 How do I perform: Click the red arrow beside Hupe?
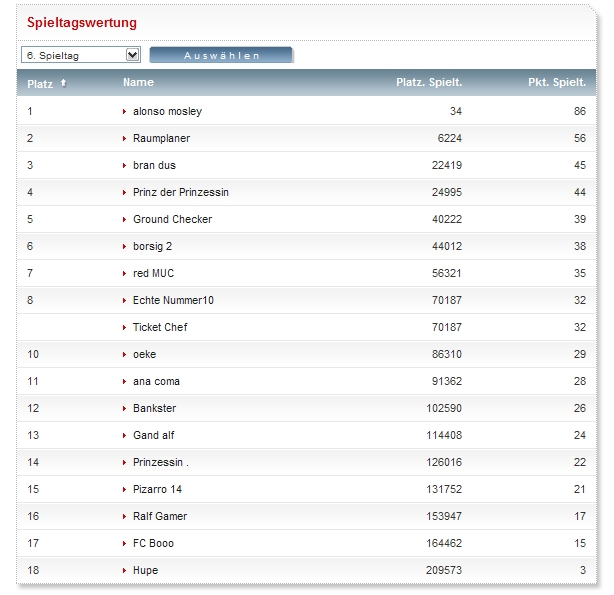point(125,570)
